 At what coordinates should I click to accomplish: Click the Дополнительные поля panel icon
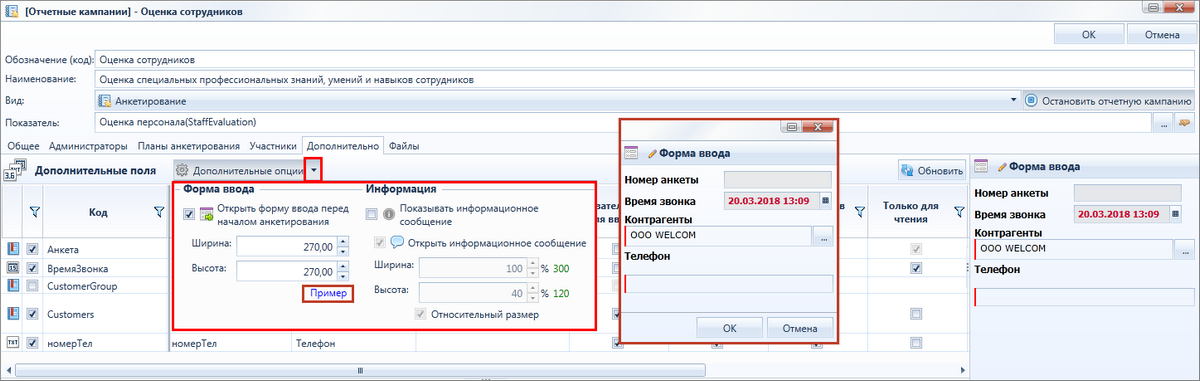click(15, 171)
